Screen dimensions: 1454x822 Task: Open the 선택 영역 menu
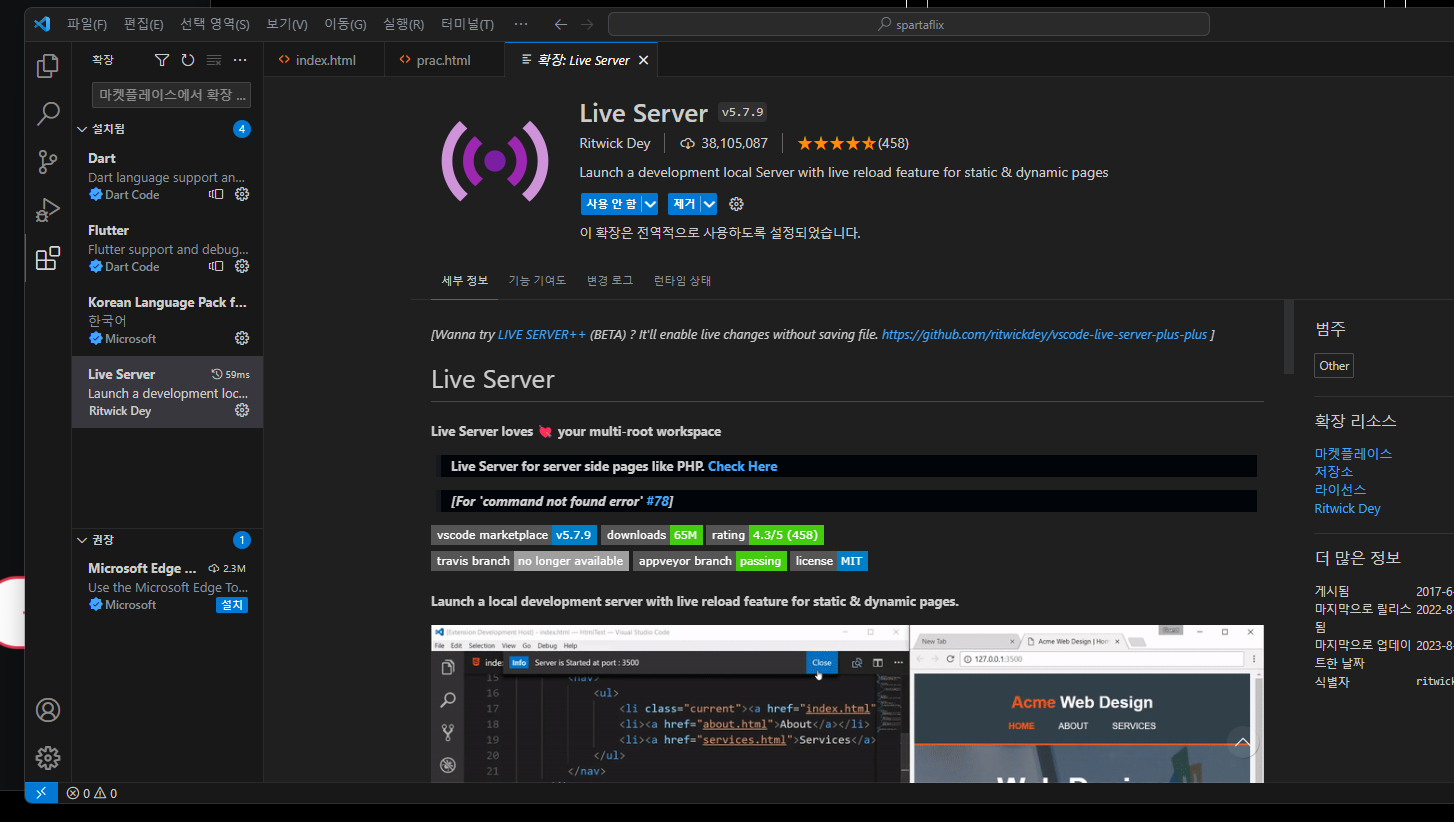point(215,24)
